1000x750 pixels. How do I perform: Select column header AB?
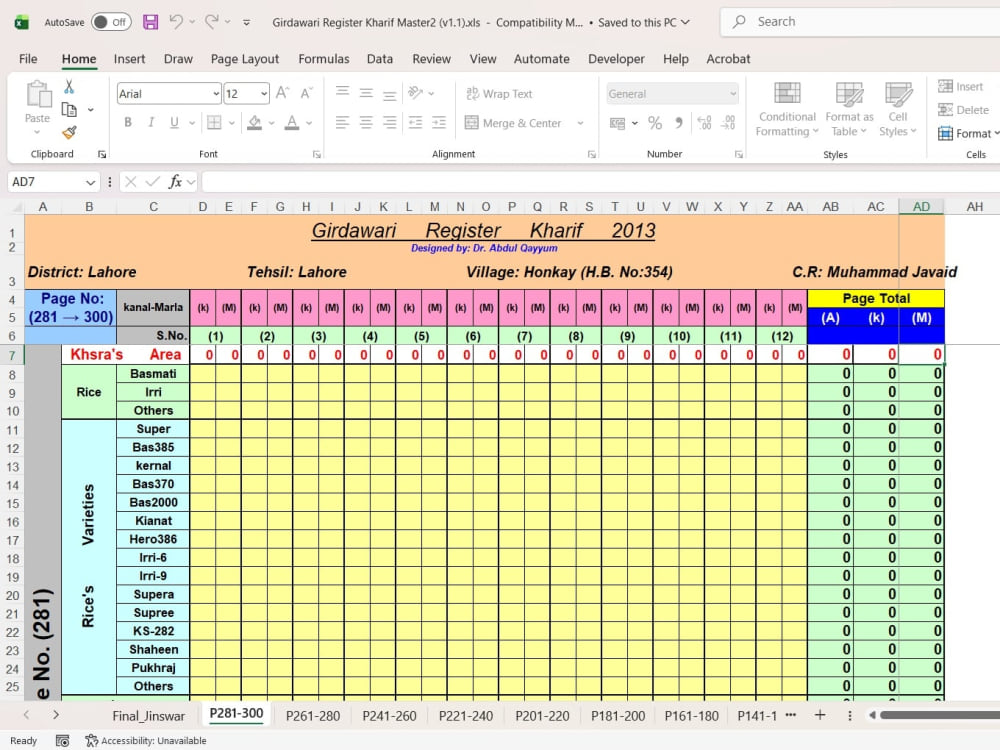click(830, 207)
